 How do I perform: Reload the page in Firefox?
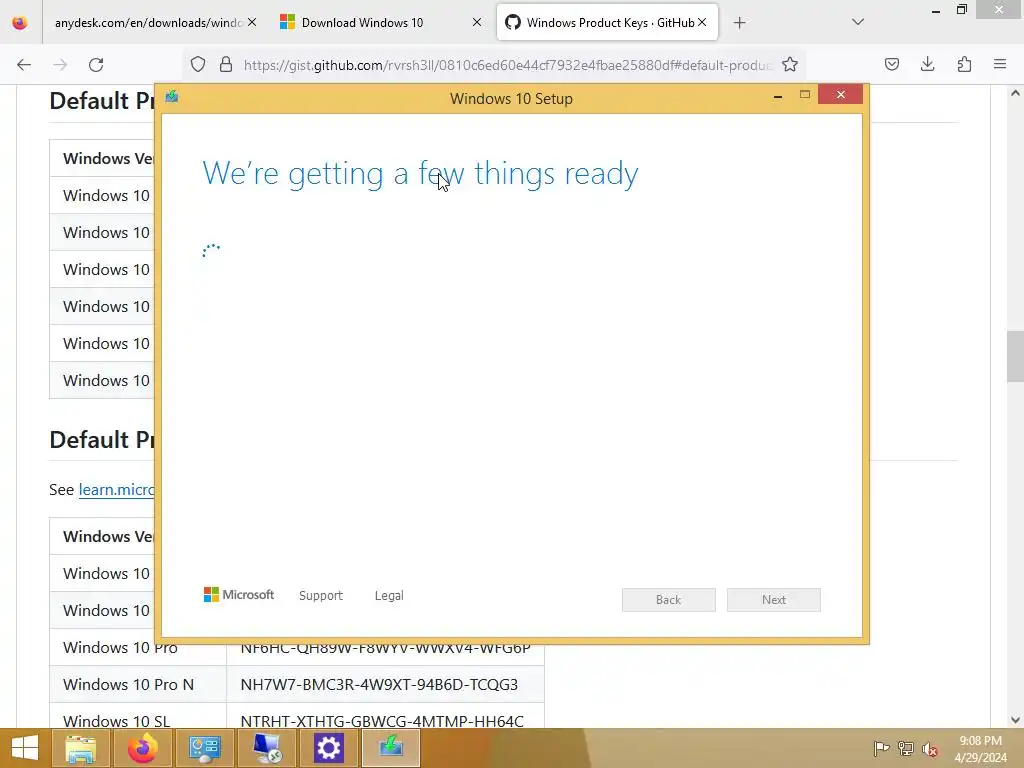pos(96,65)
